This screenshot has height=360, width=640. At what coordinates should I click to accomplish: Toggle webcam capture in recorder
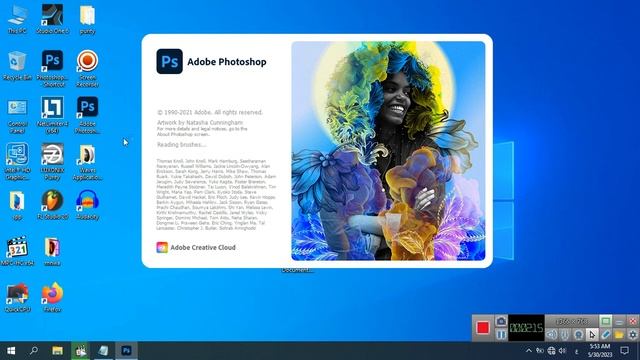[x=579, y=334]
